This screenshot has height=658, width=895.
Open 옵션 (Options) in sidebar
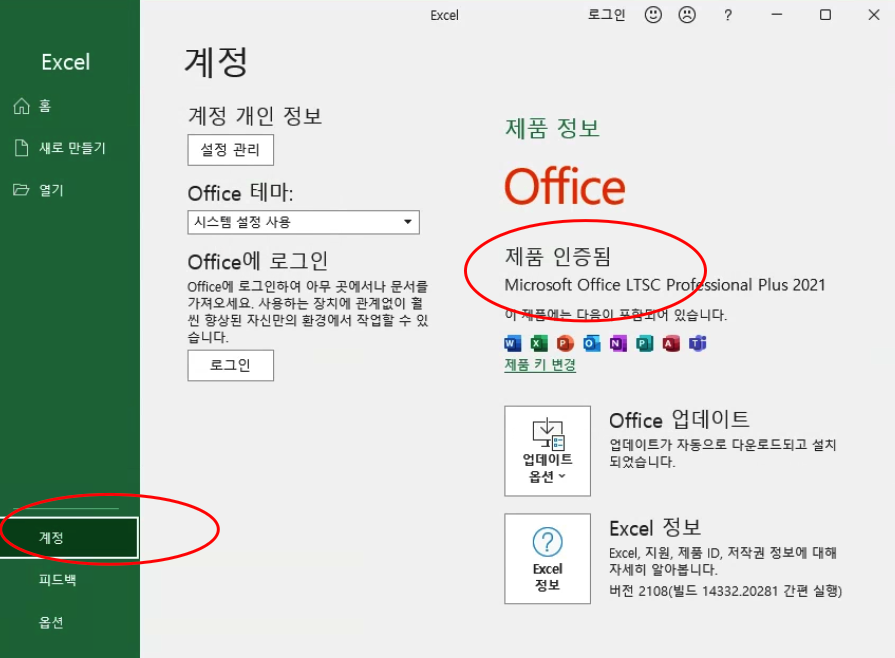tap(70, 622)
